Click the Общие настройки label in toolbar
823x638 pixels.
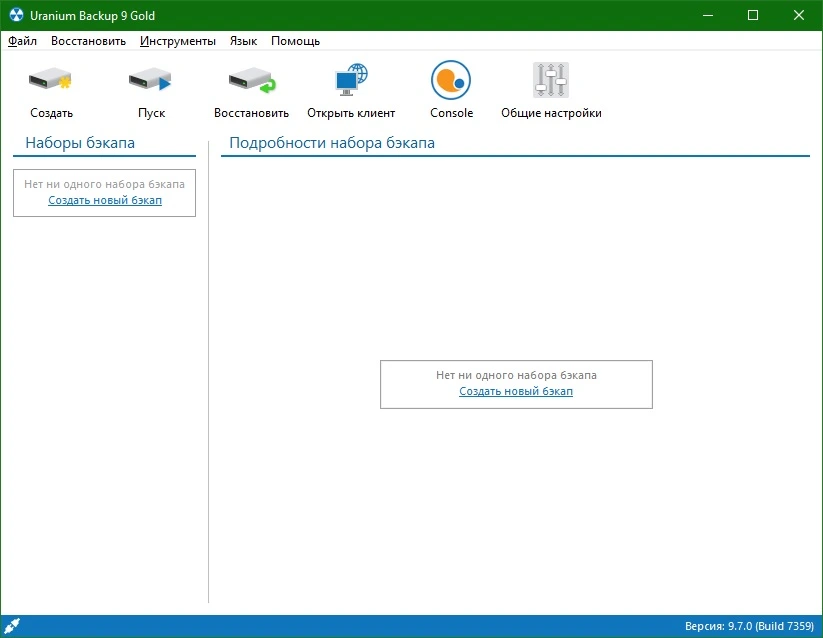551,113
